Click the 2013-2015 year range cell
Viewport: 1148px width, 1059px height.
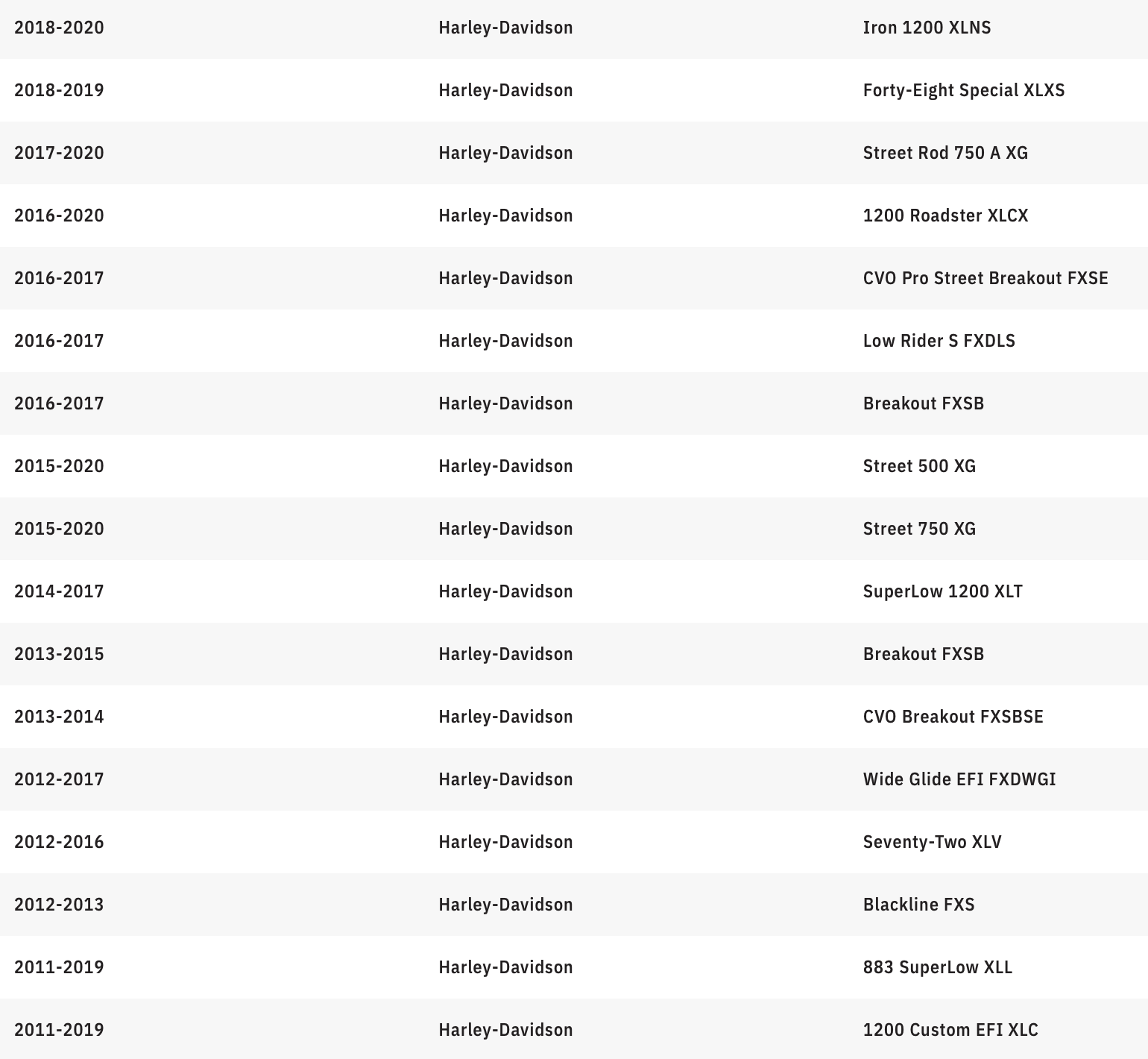point(59,655)
